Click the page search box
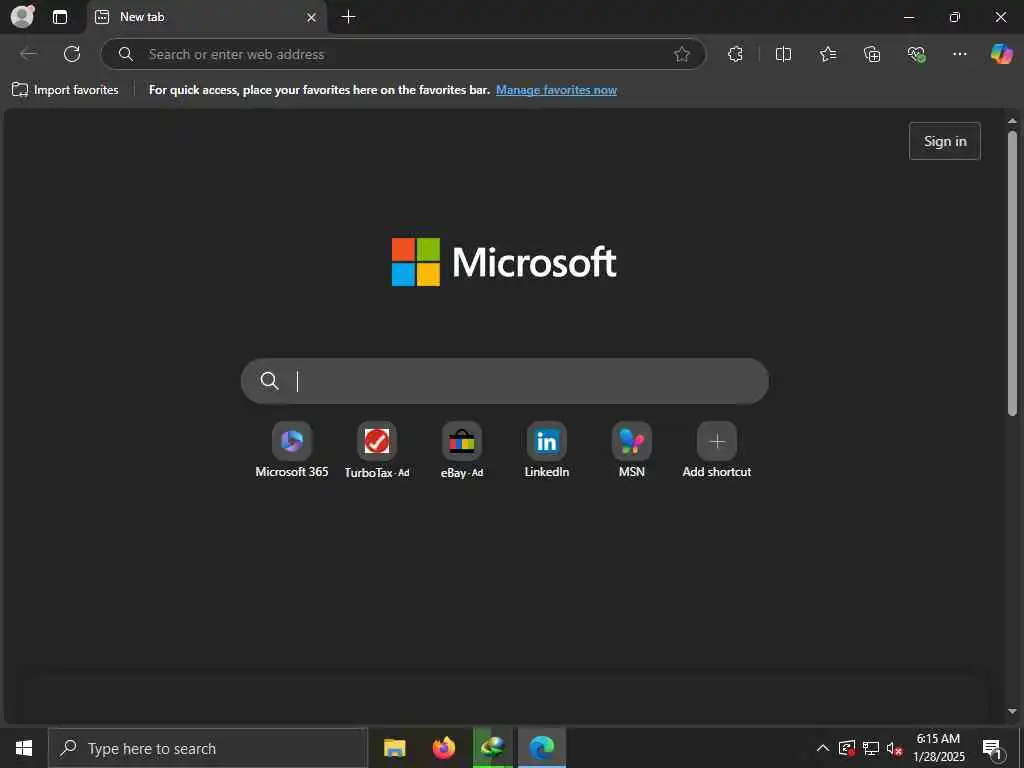 [x=505, y=381]
